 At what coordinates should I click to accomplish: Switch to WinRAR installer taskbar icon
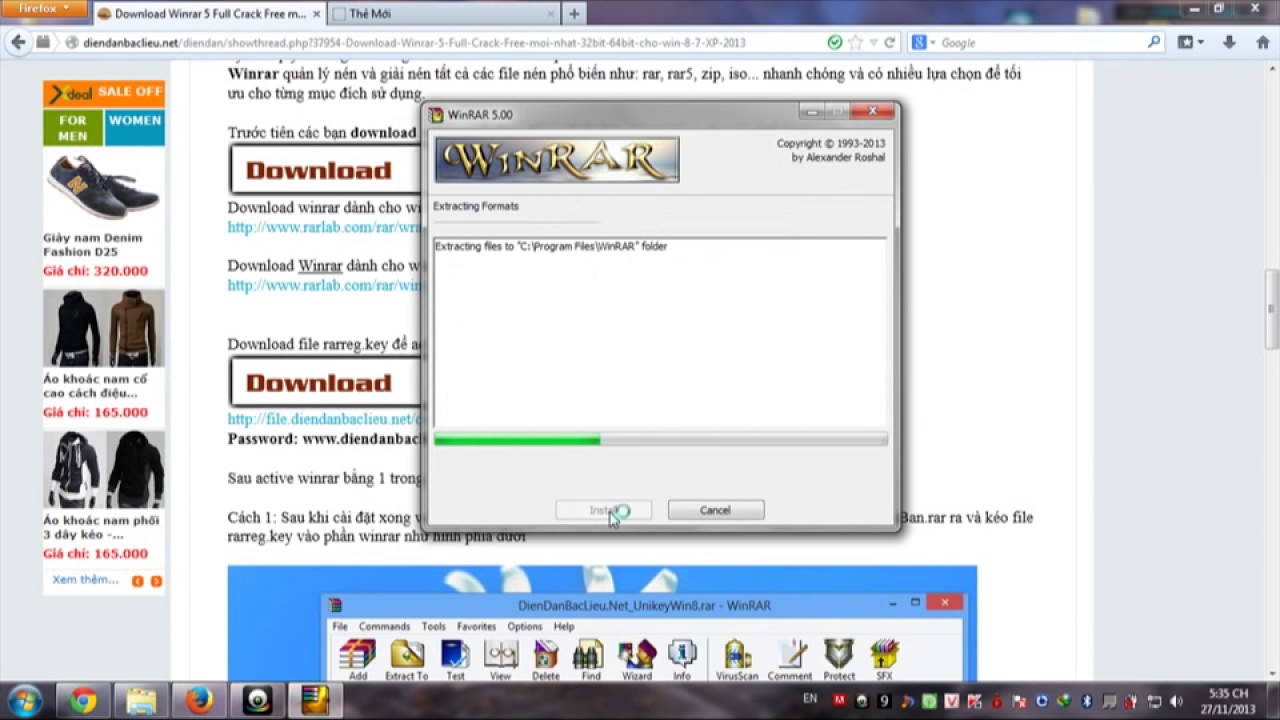point(315,701)
